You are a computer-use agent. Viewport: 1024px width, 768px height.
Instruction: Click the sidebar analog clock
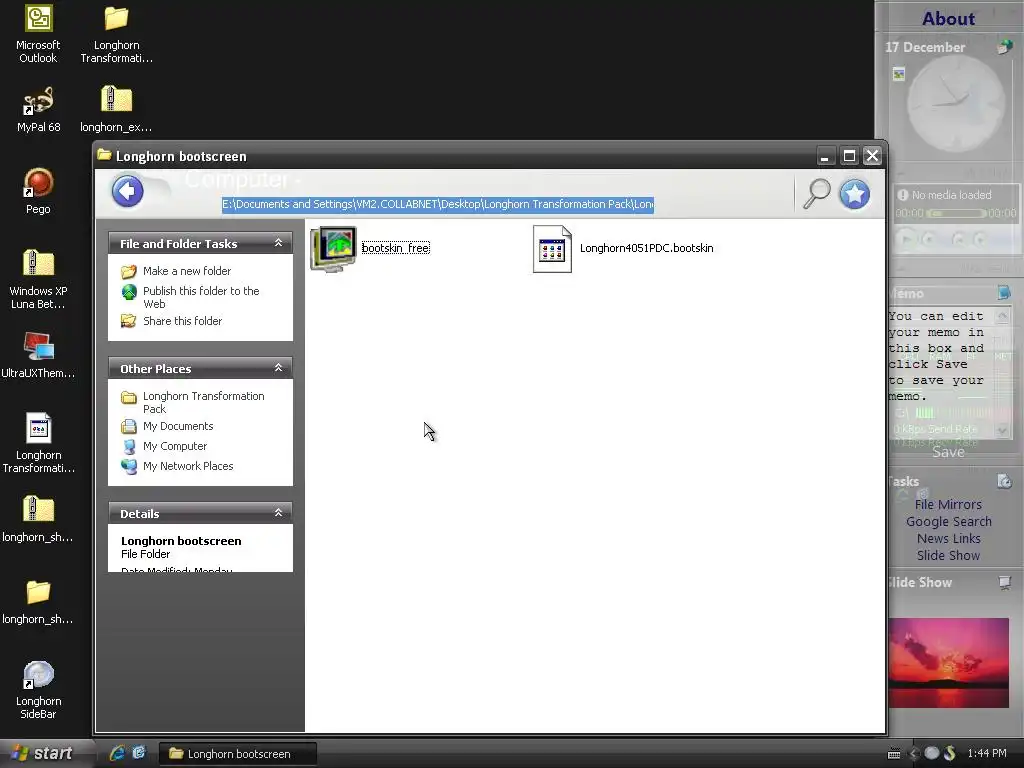coord(956,104)
